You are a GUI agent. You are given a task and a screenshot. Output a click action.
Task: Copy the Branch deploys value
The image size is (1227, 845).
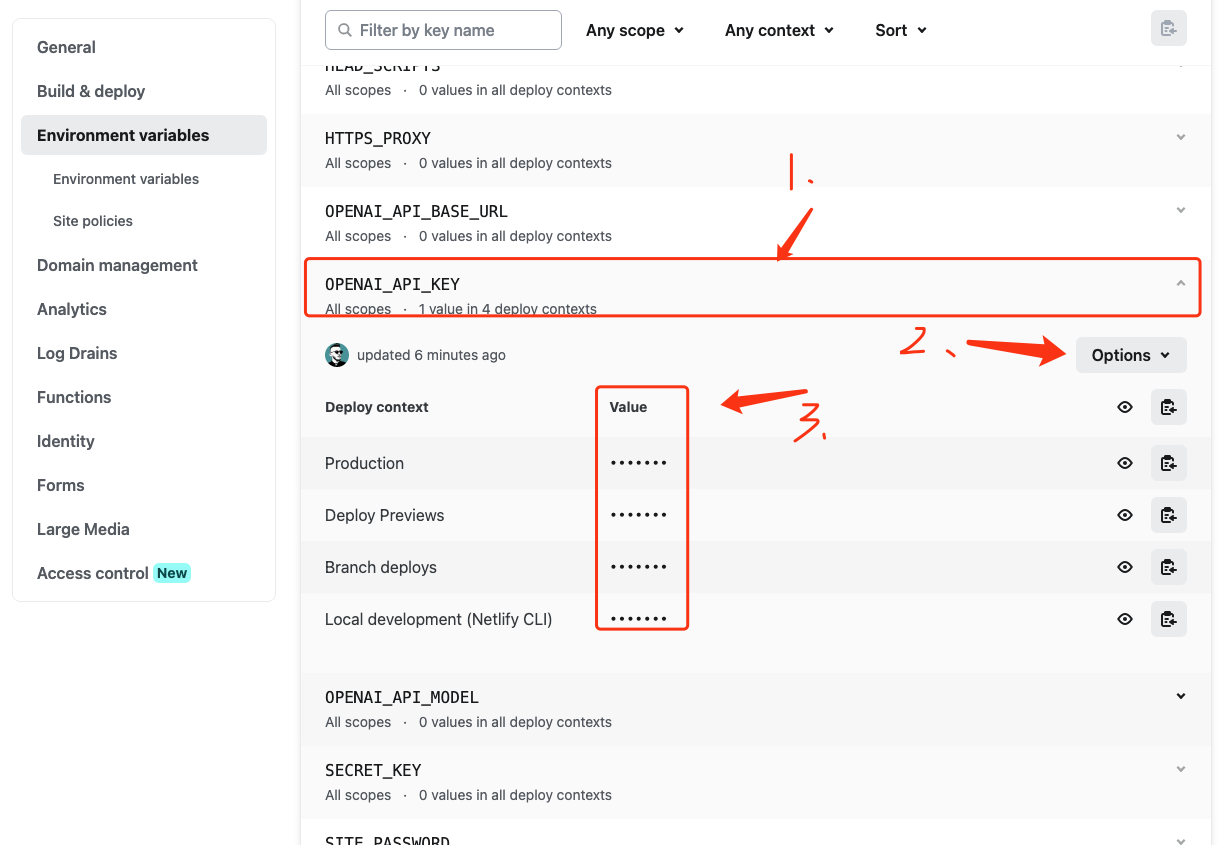[x=1169, y=567]
